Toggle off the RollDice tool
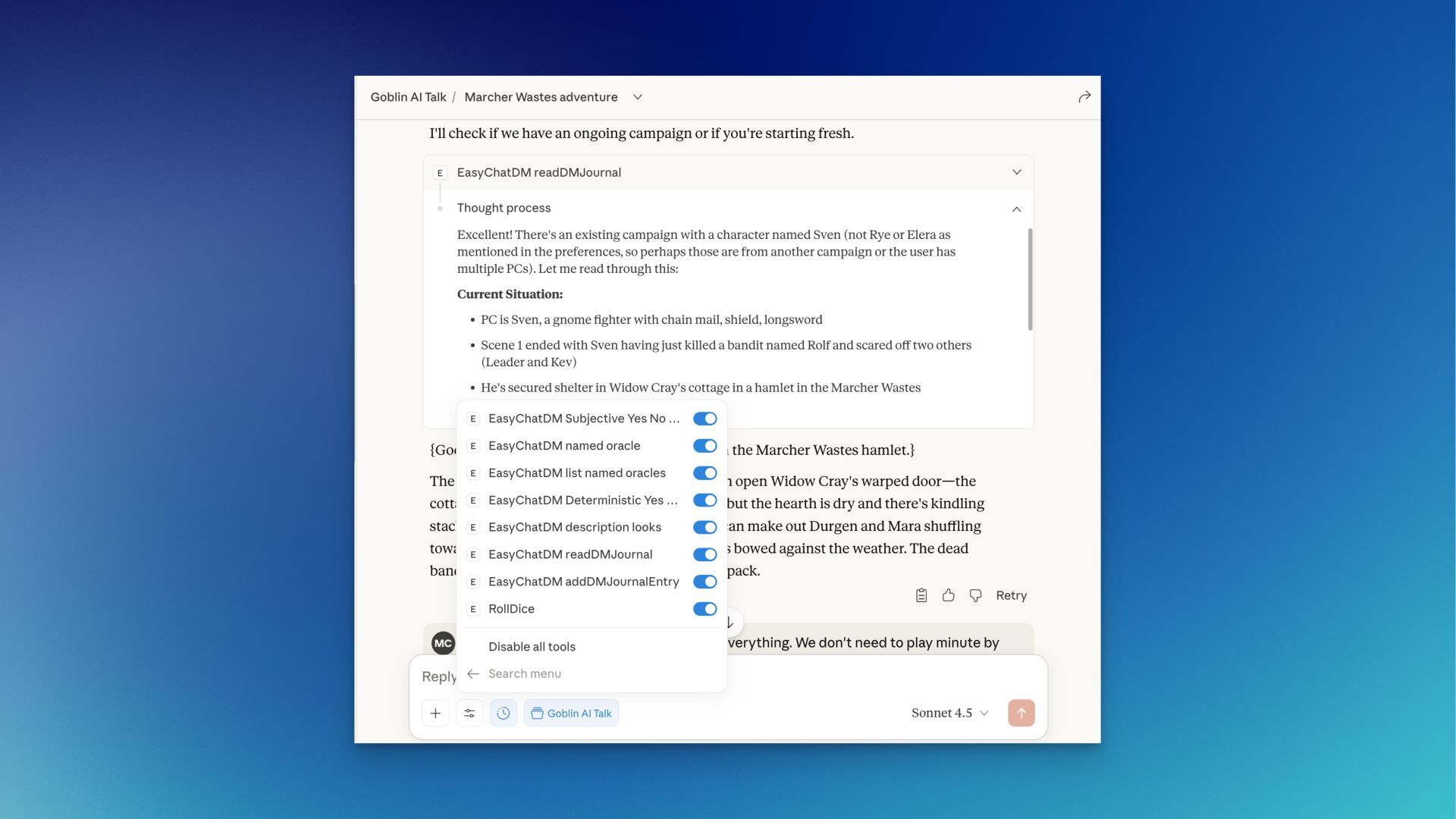This screenshot has width=1456, height=819. (x=704, y=609)
